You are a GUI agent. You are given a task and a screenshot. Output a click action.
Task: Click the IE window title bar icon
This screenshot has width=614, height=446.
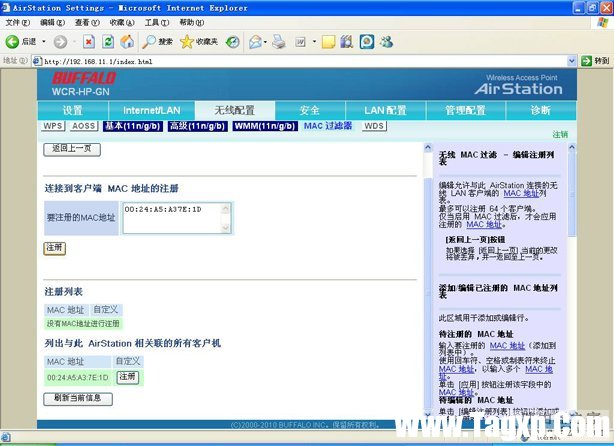click(5, 7)
